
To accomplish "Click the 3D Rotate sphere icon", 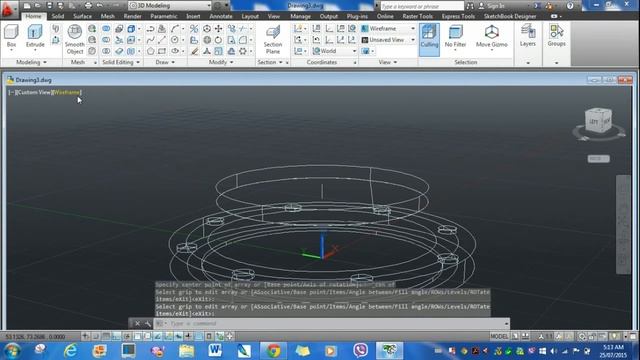I will [207, 40].
